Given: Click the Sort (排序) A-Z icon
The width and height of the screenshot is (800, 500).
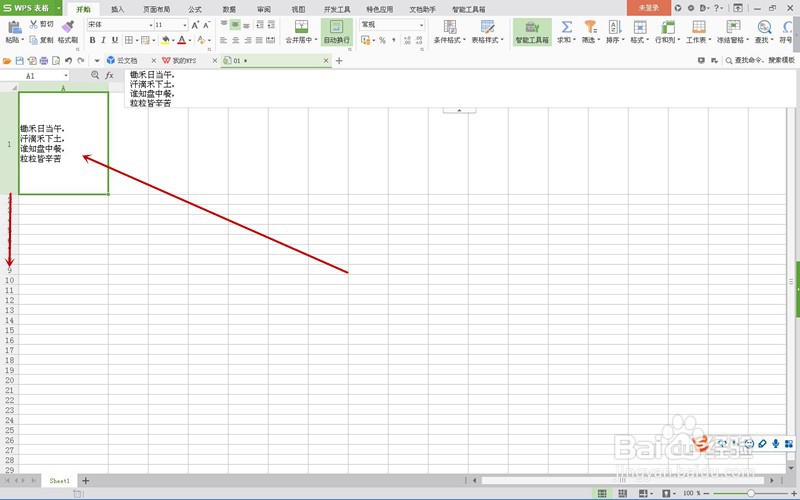Looking at the screenshot, I should 615,27.
